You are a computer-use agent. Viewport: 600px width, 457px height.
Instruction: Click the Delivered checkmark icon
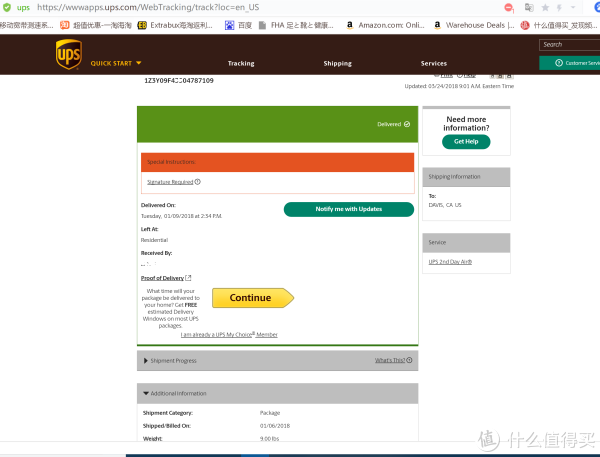pos(407,124)
